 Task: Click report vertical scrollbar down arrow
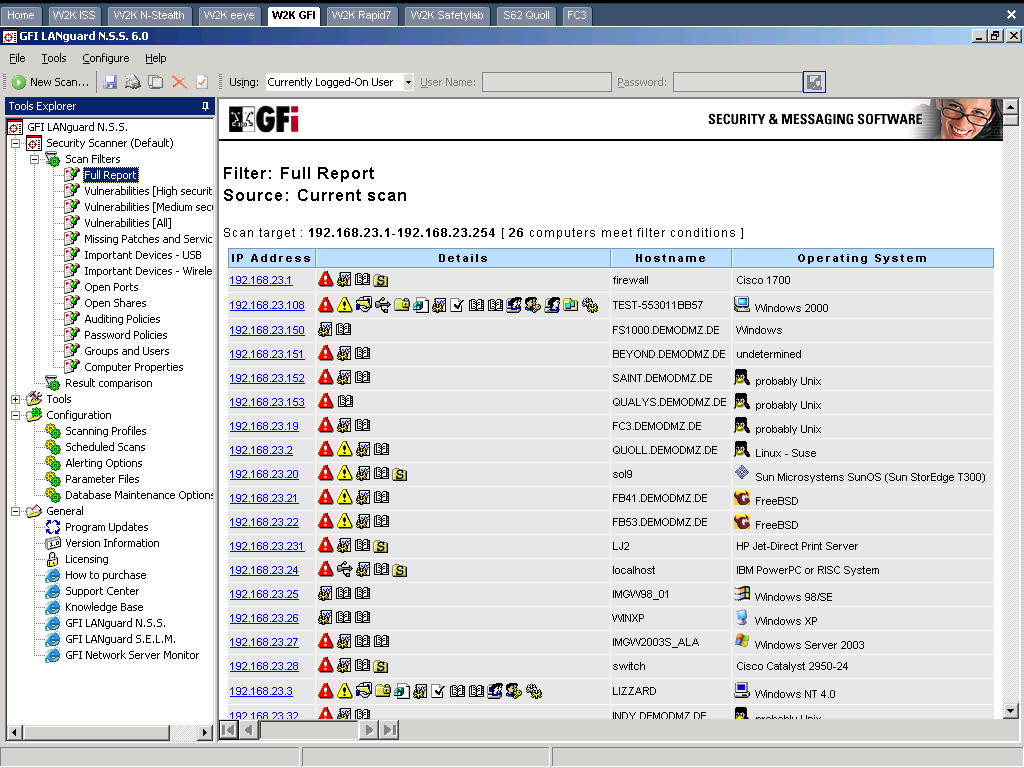(x=1010, y=711)
